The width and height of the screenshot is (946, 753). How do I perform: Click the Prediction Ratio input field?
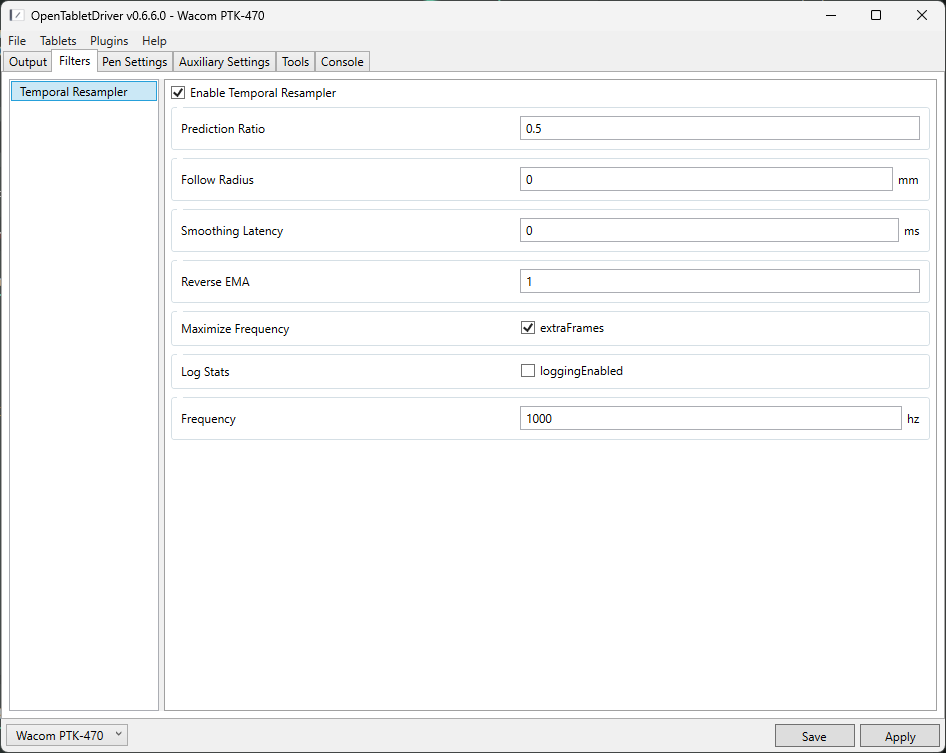tap(719, 129)
